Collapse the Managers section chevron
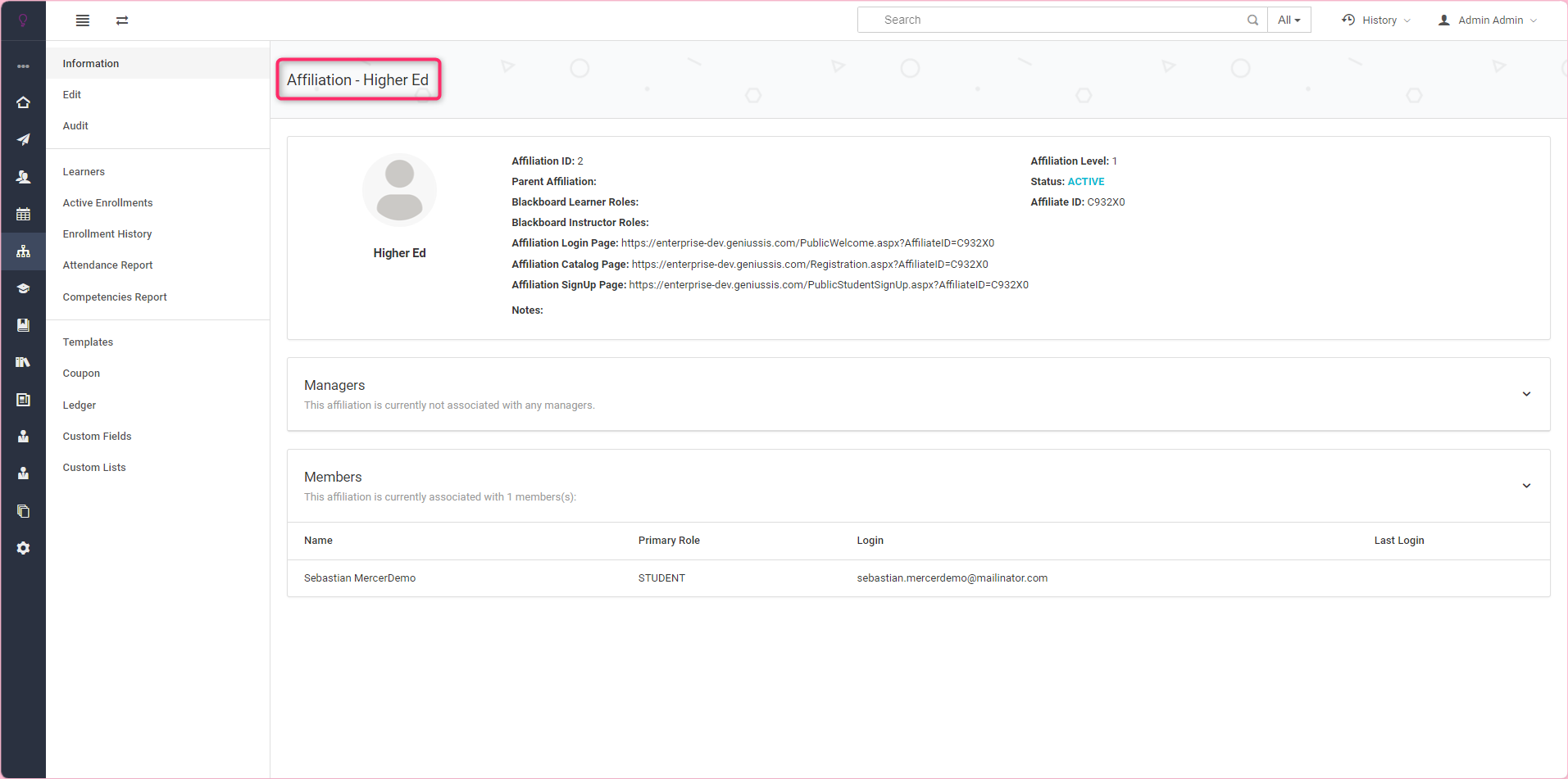This screenshot has width=1568, height=779. 1526,394
